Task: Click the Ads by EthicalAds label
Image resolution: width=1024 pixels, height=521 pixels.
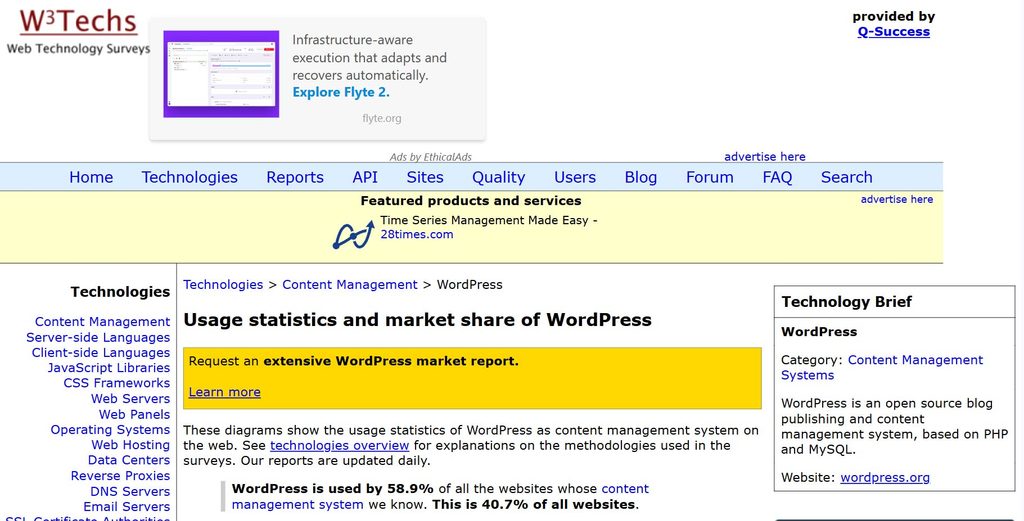Action: click(430, 157)
